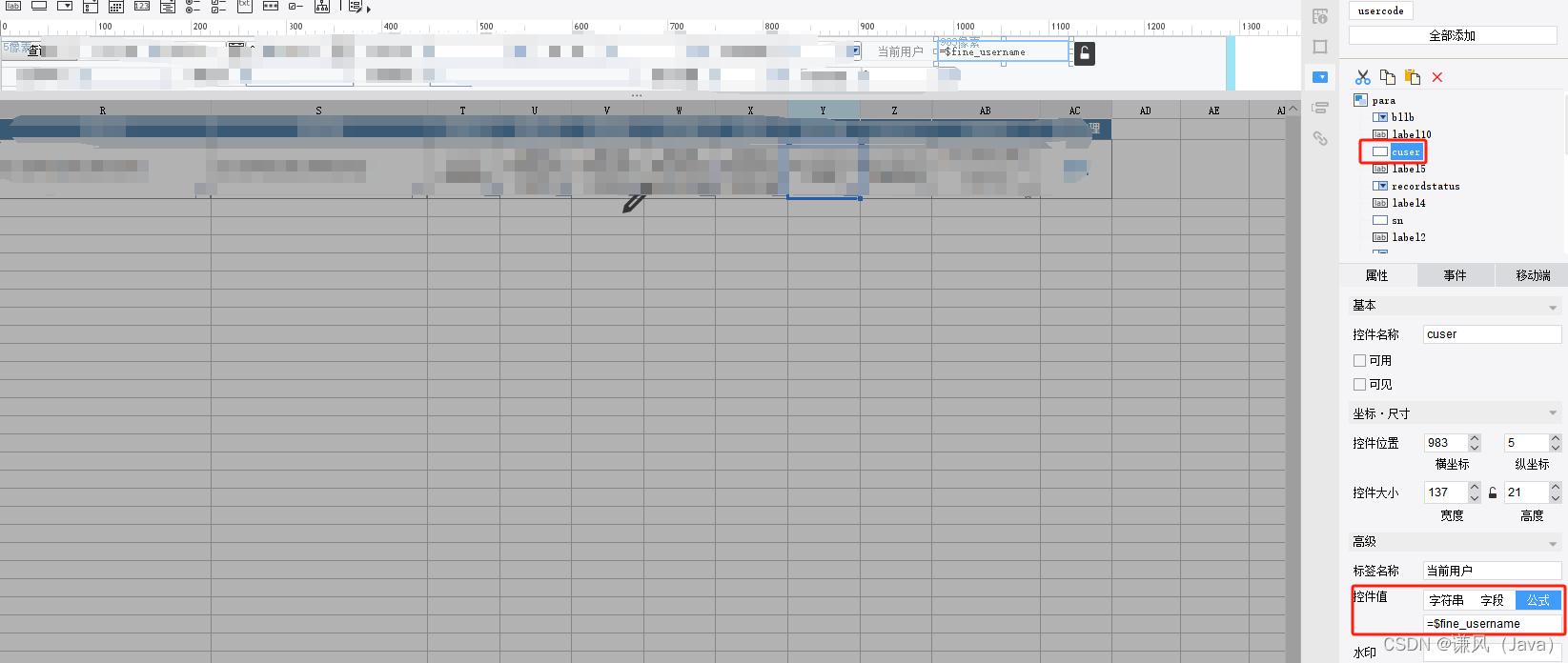Select the text box widget tool
The width and height of the screenshot is (1568, 663).
click(39, 6)
